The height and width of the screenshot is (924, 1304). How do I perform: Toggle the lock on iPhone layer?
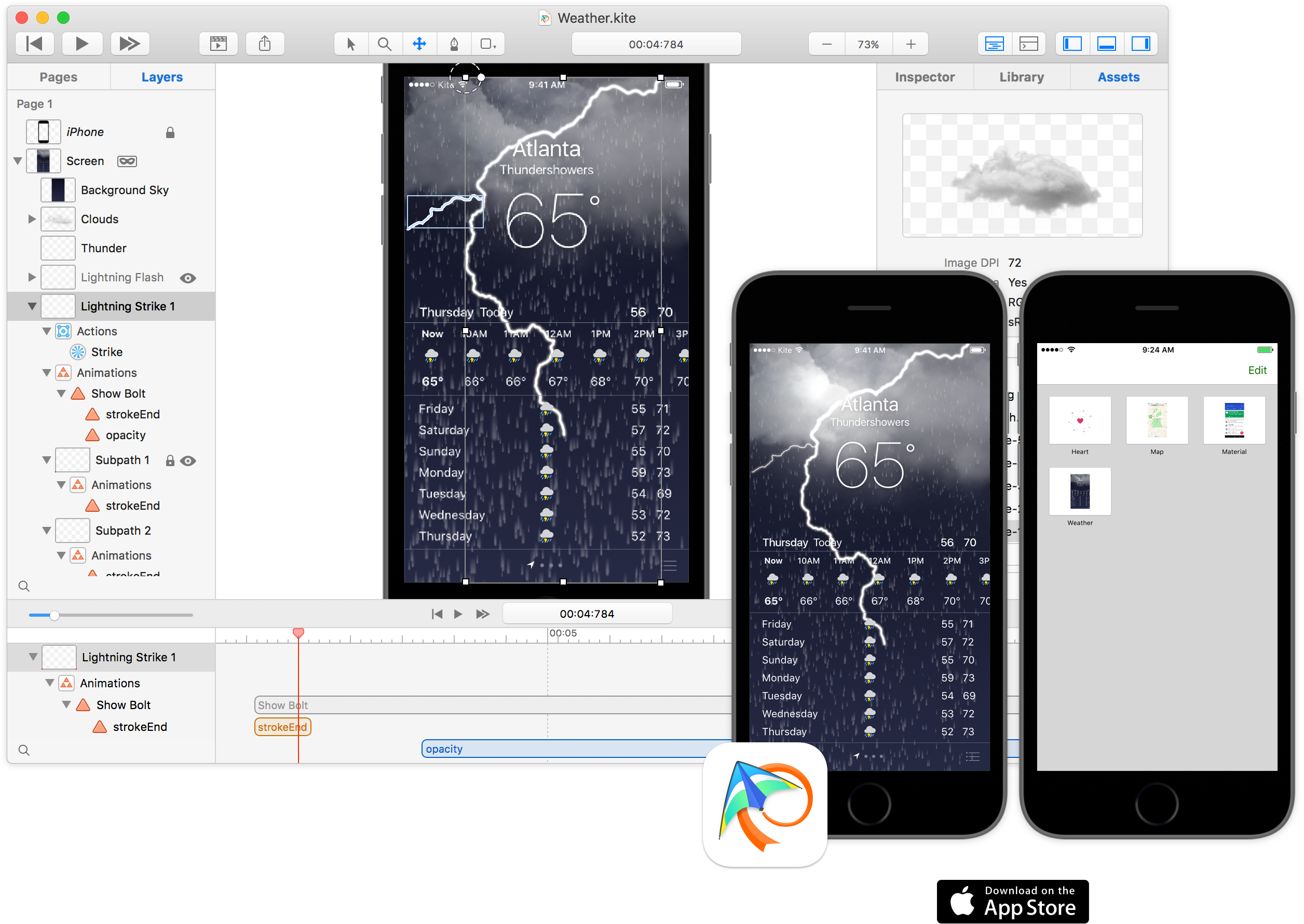coord(170,132)
